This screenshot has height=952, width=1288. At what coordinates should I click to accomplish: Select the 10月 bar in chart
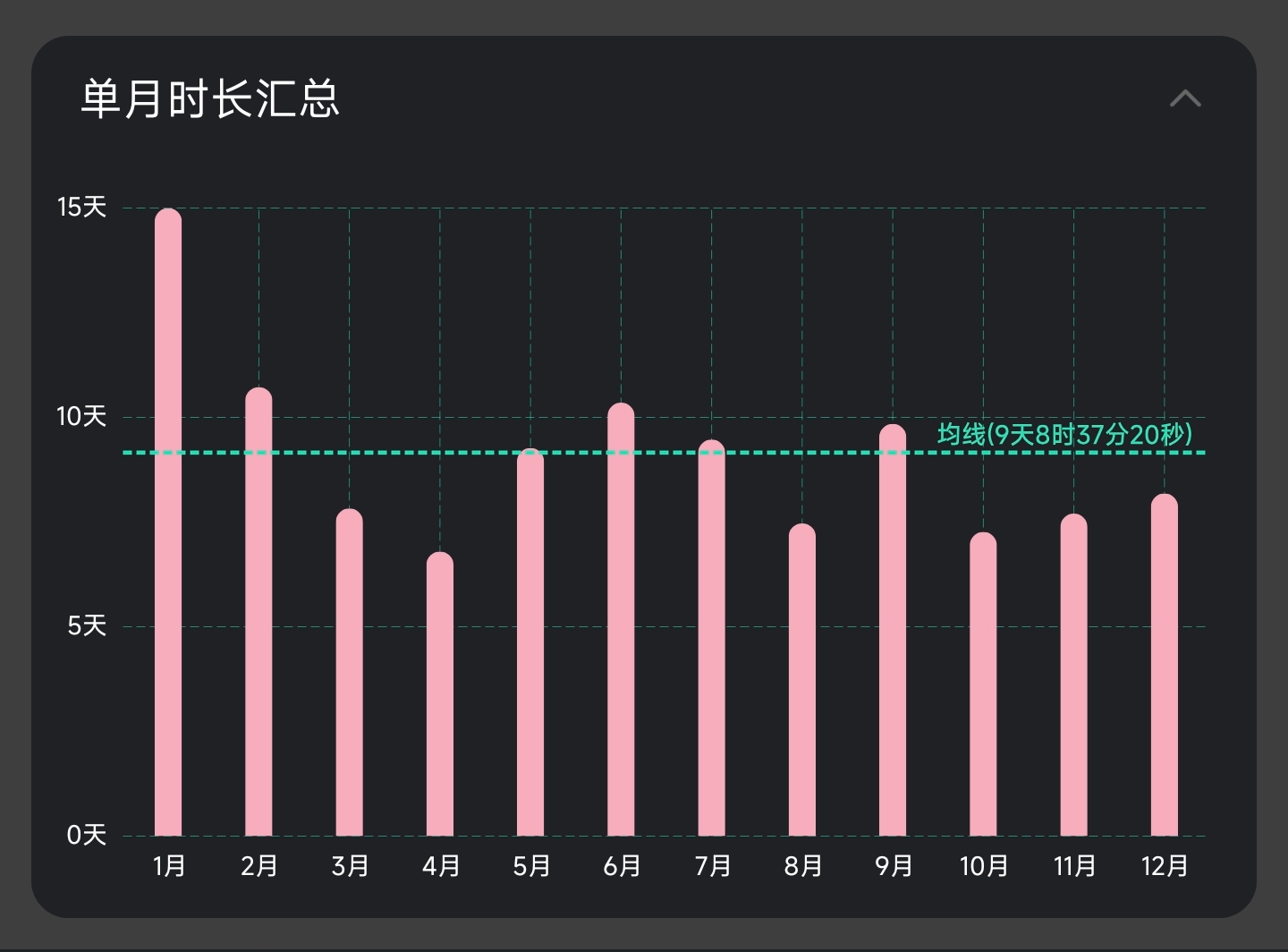click(x=983, y=684)
